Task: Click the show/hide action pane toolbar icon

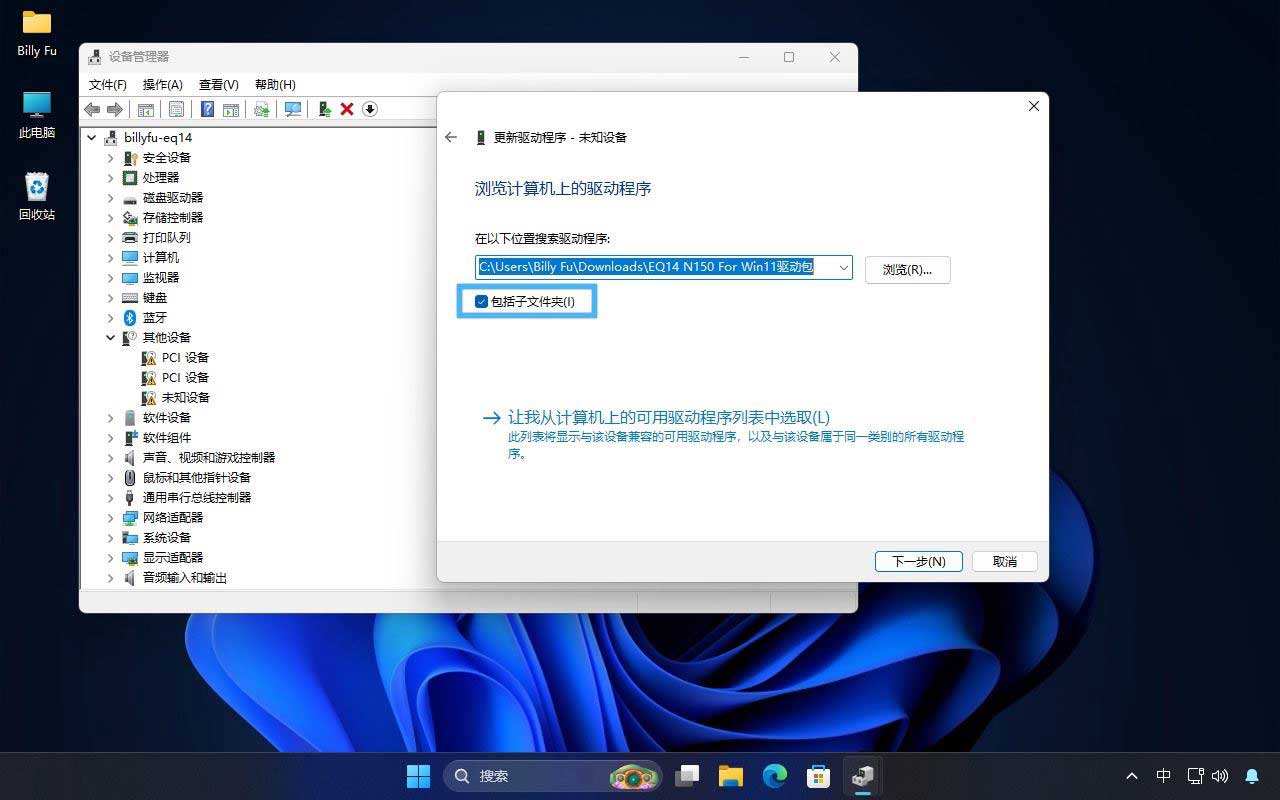Action: [x=231, y=109]
